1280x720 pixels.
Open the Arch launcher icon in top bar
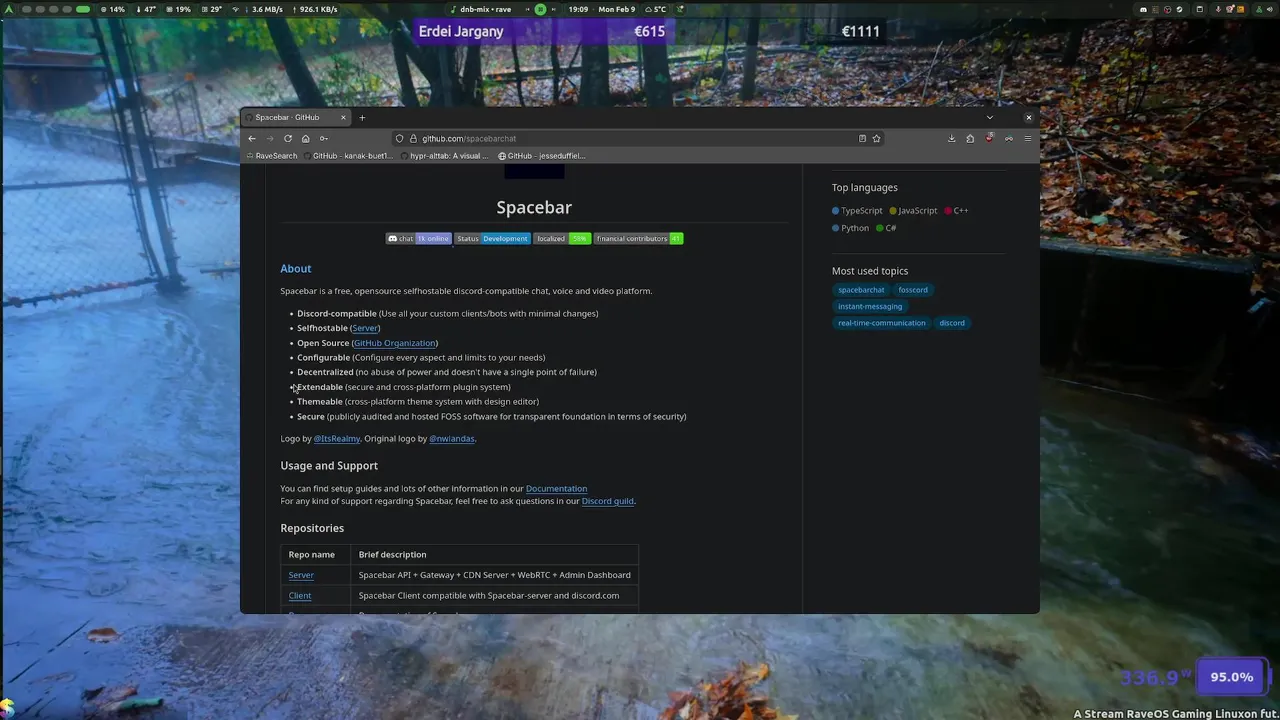point(10,9)
